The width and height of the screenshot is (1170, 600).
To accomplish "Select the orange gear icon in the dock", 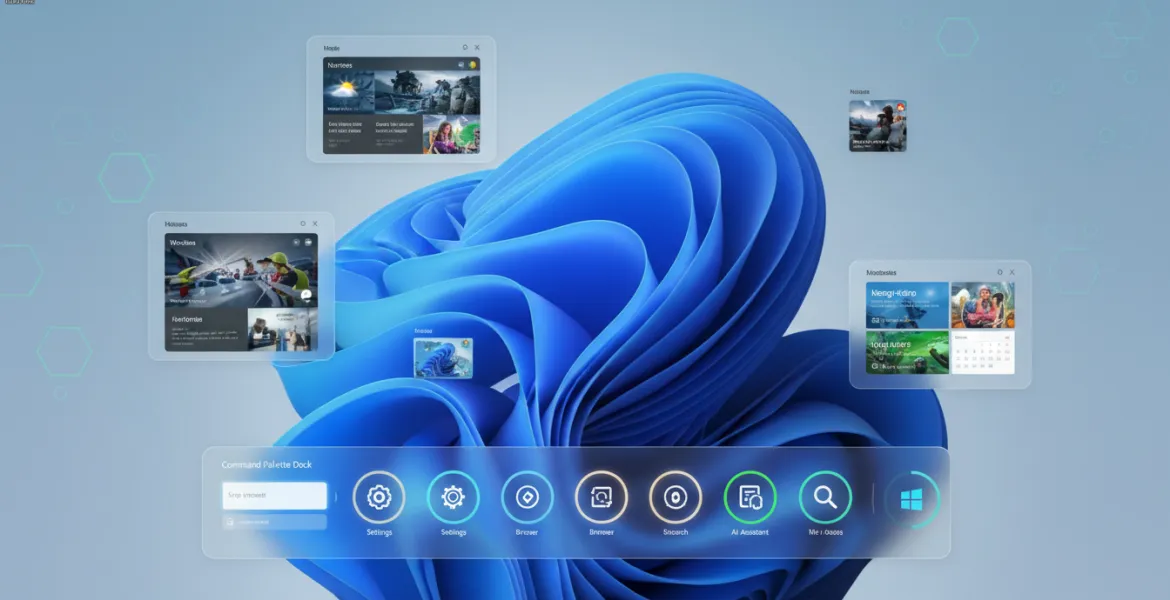I will pyautogui.click(x=453, y=495).
